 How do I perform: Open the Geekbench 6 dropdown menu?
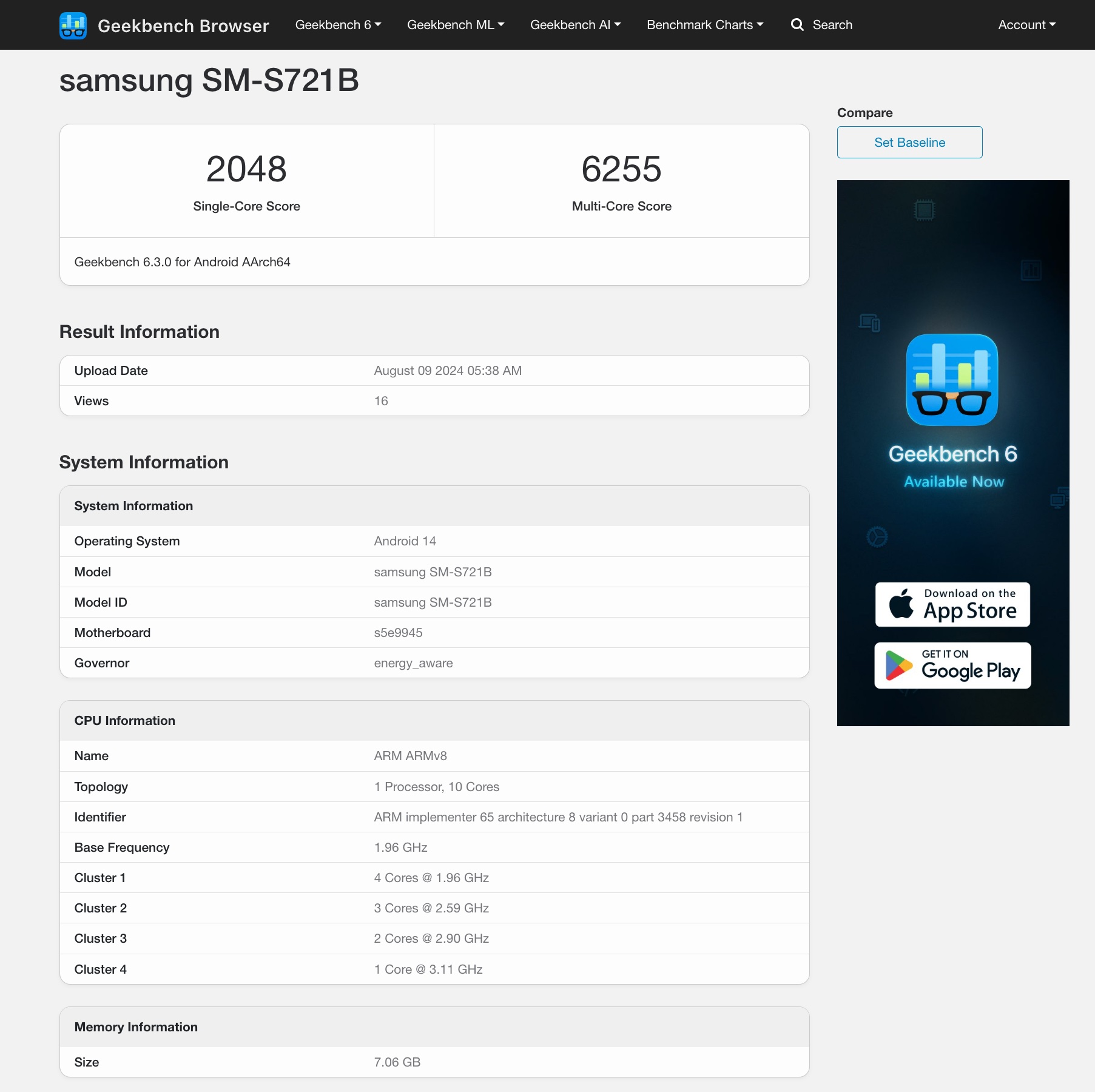coord(338,25)
